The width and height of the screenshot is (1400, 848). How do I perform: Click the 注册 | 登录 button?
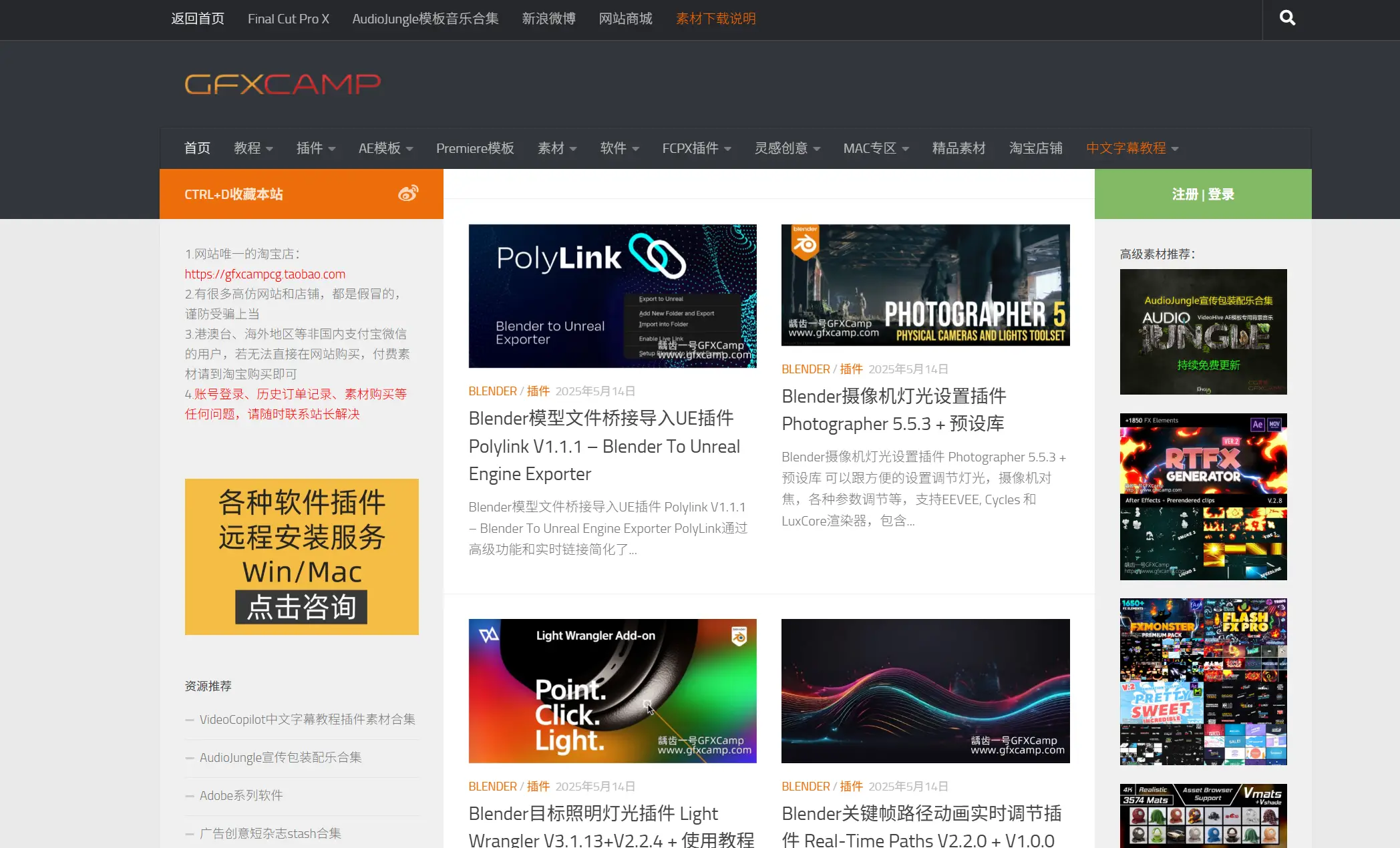[x=1202, y=194]
